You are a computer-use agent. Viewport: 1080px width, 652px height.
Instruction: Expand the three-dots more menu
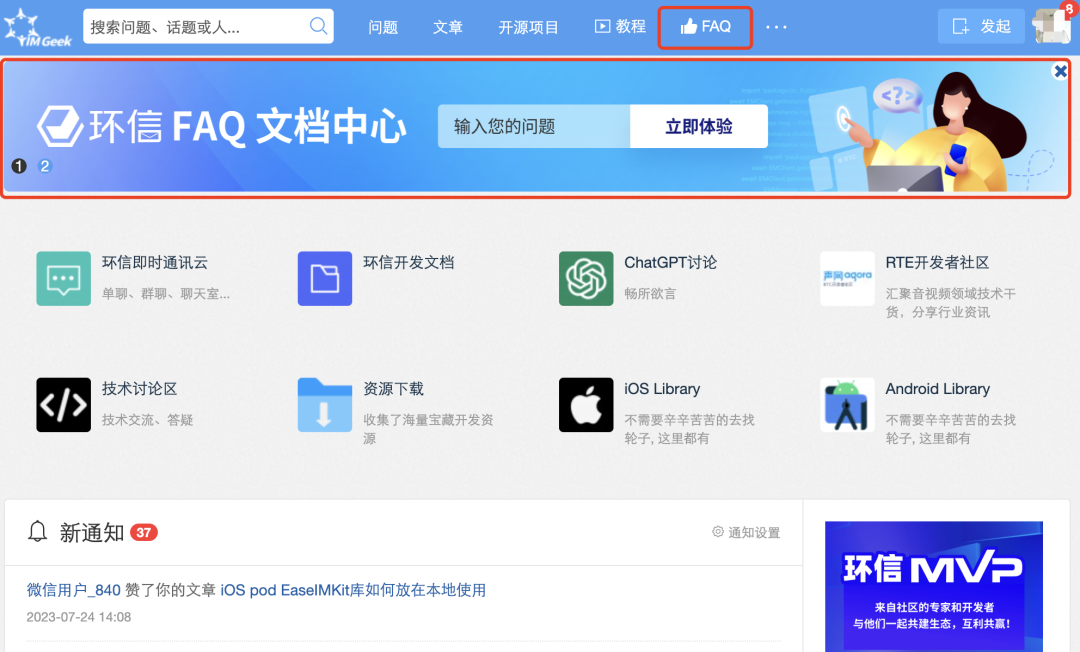click(776, 27)
